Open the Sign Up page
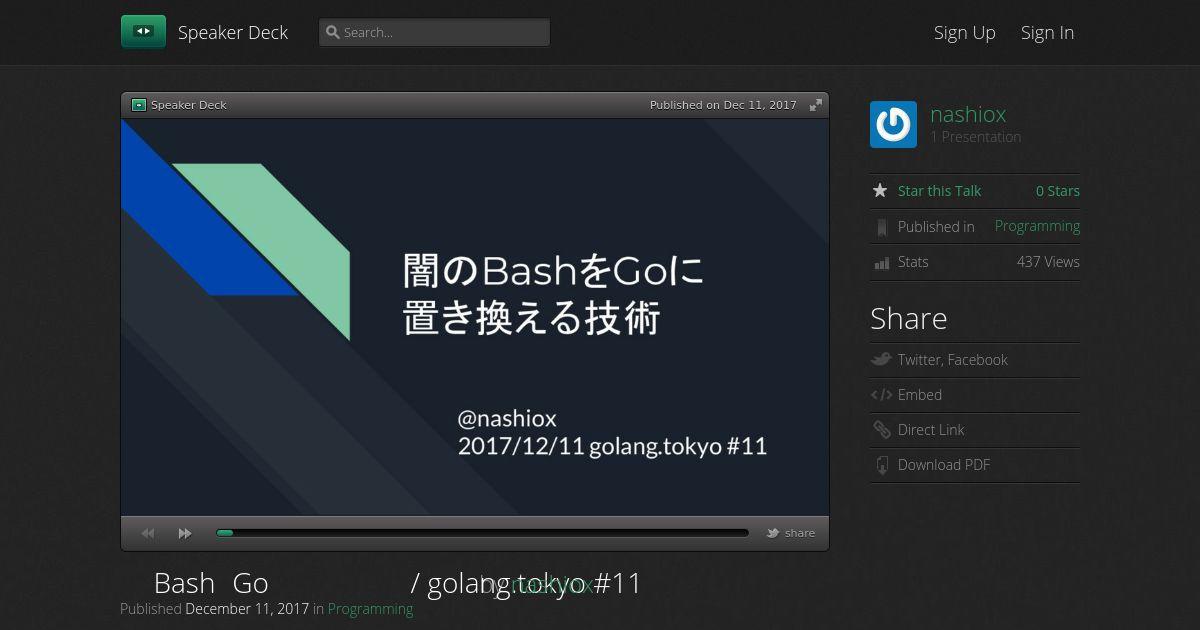This screenshot has height=630, width=1200. (x=965, y=32)
